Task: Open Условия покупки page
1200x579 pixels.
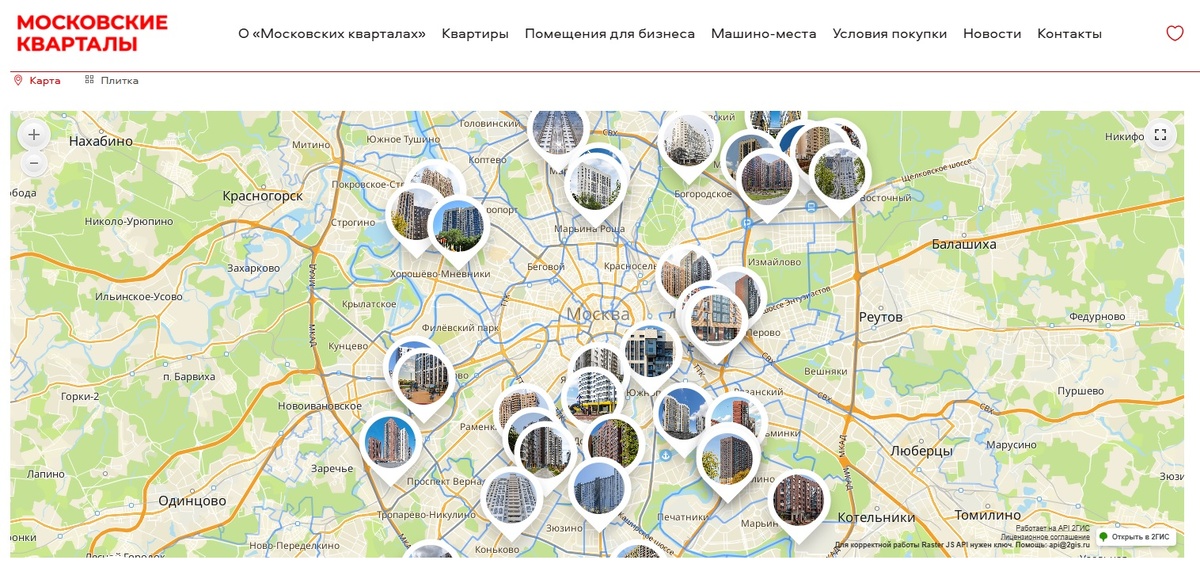Action: (890, 34)
